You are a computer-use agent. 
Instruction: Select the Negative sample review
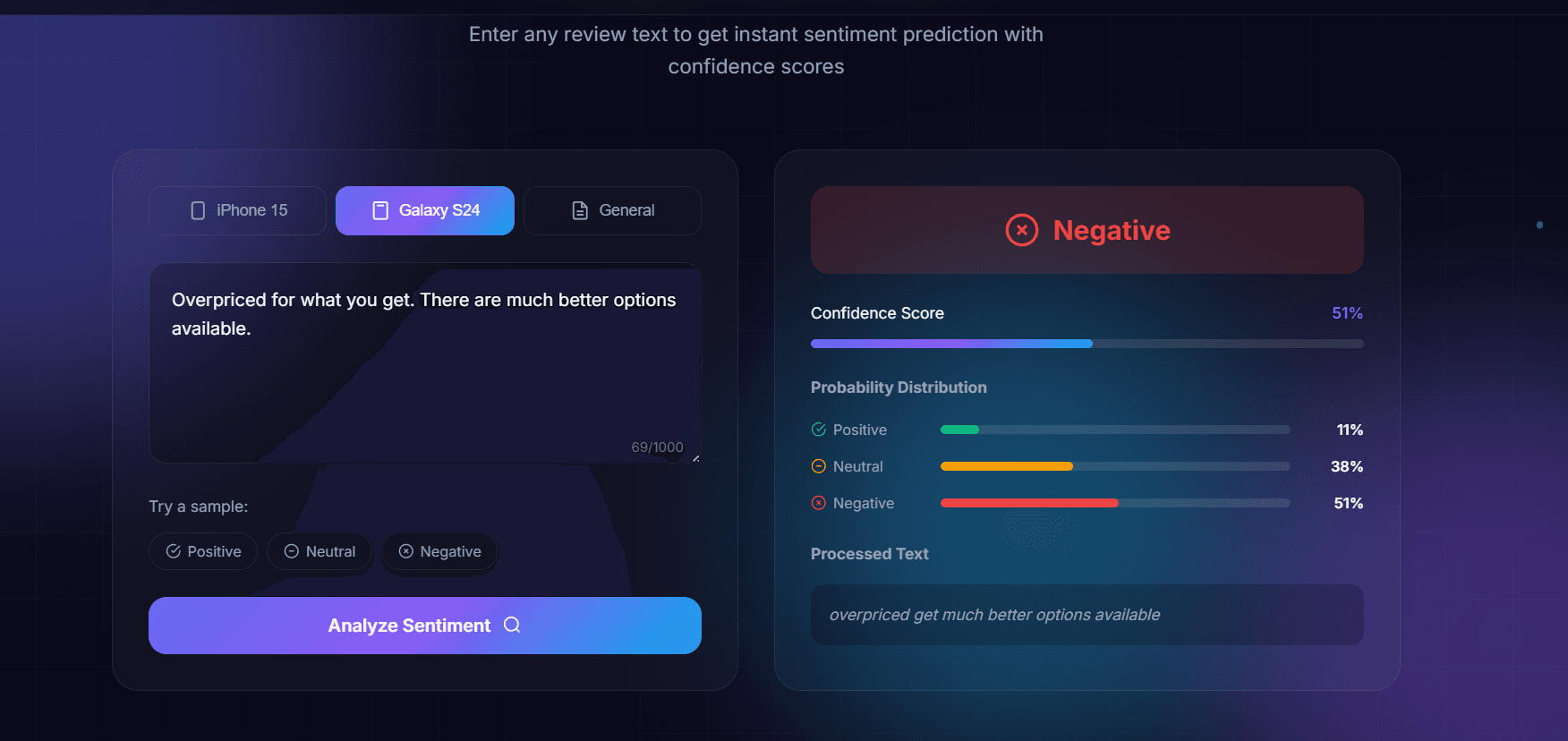(x=439, y=551)
